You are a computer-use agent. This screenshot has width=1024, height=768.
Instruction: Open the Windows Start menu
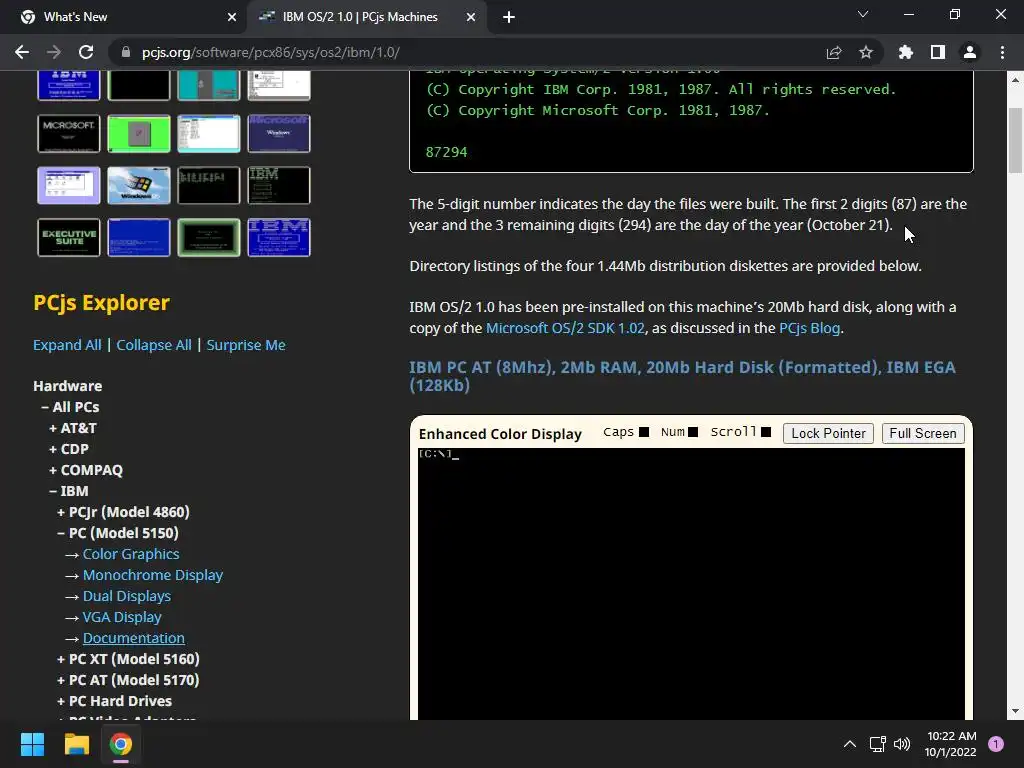(32, 744)
